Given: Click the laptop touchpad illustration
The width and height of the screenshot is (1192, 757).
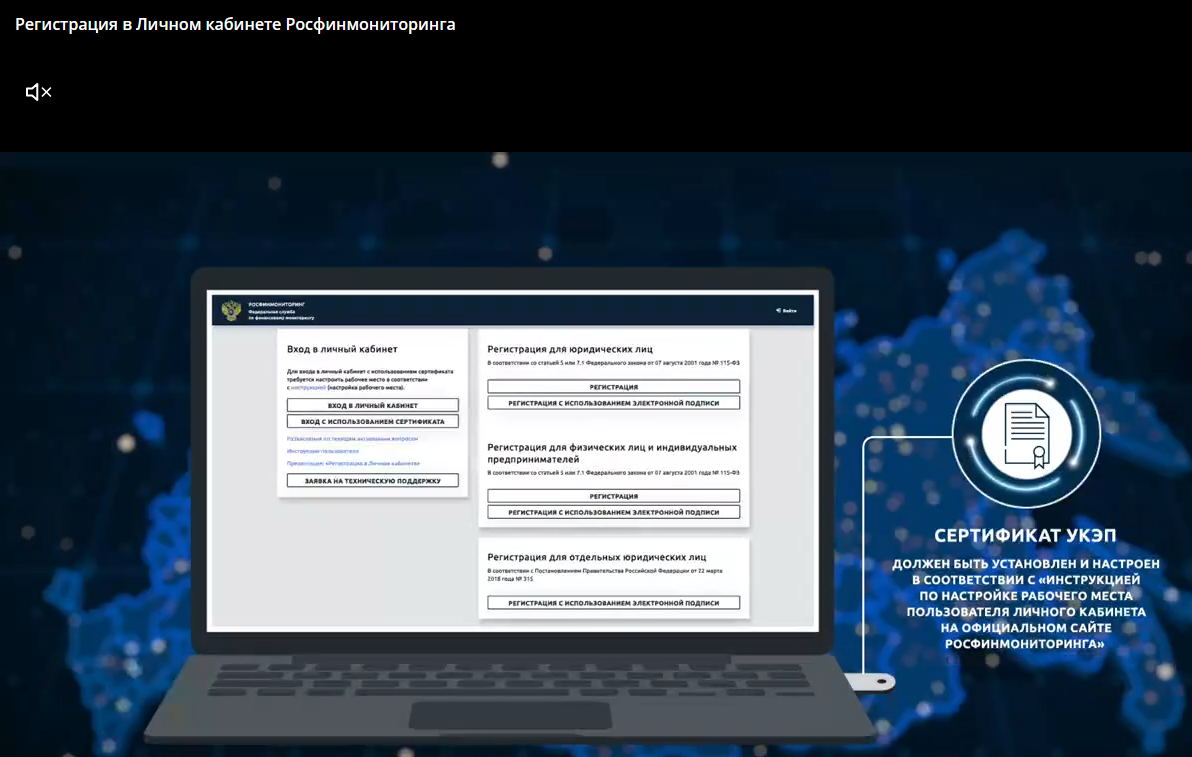Looking at the screenshot, I should 510,715.
